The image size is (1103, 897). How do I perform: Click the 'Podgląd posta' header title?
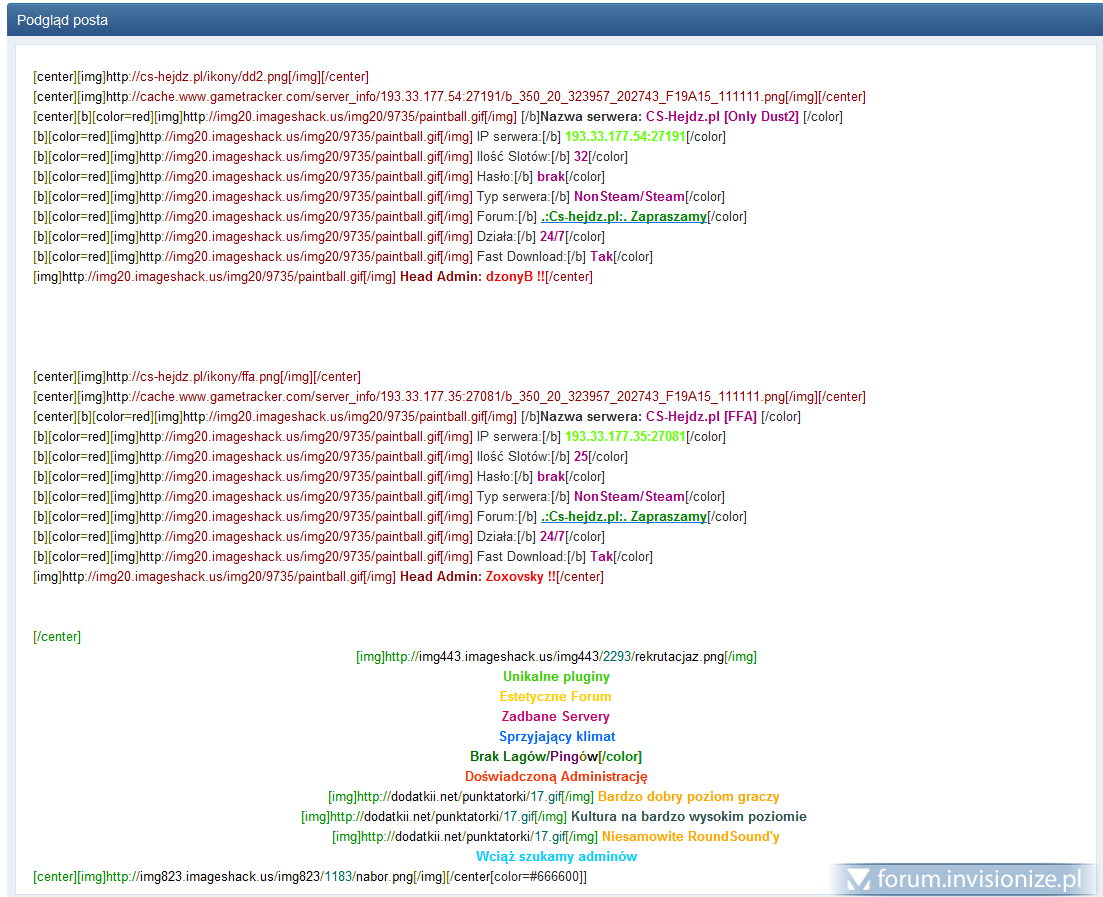(x=63, y=20)
